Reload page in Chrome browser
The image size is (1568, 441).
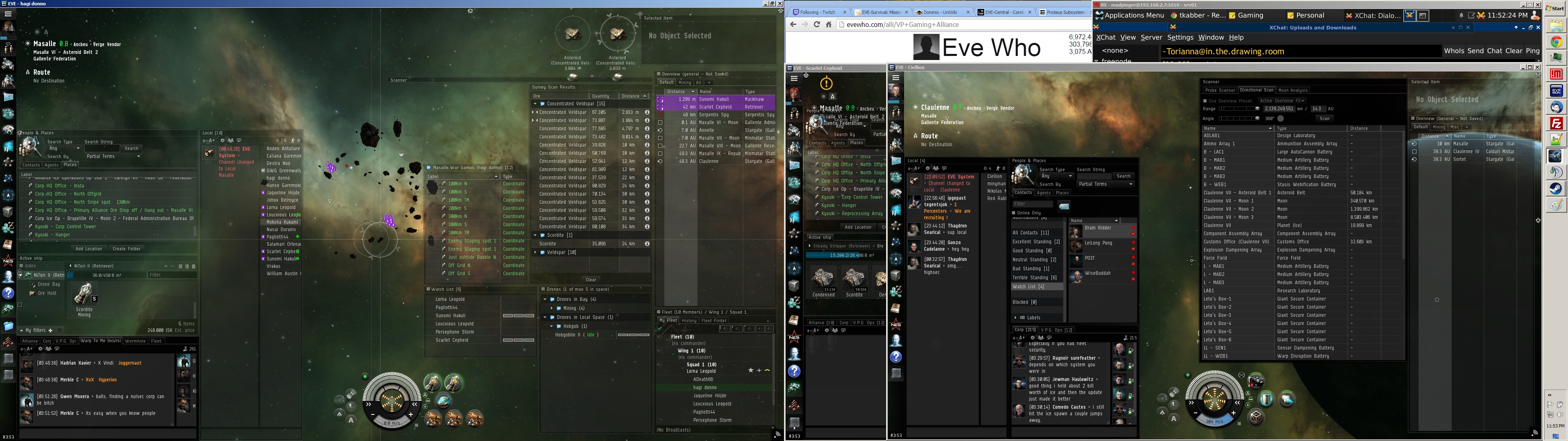tap(817, 24)
